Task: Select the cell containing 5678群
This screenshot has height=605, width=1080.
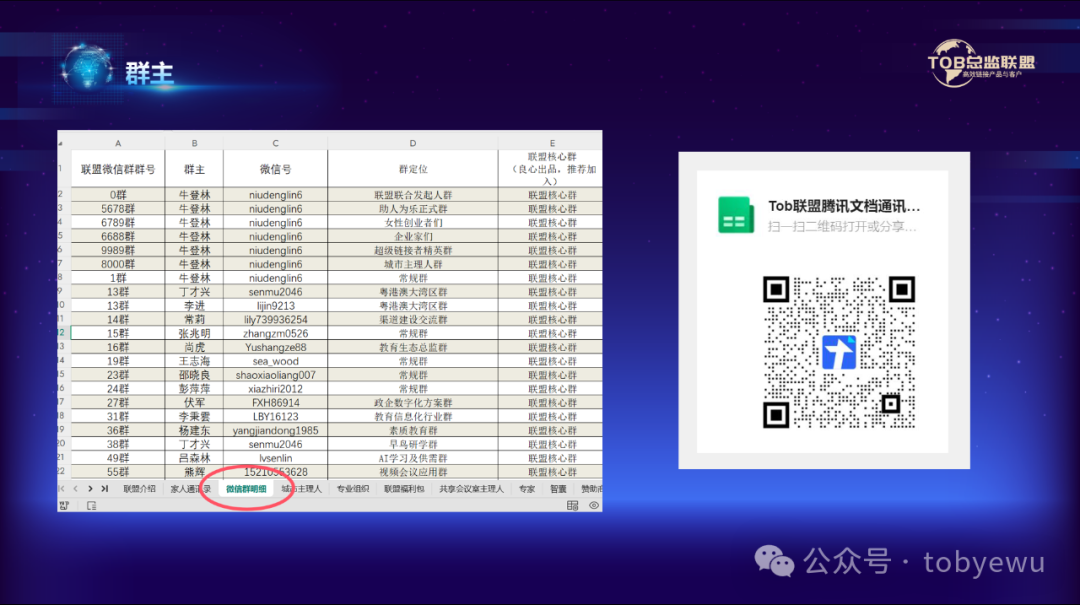Action: point(118,209)
